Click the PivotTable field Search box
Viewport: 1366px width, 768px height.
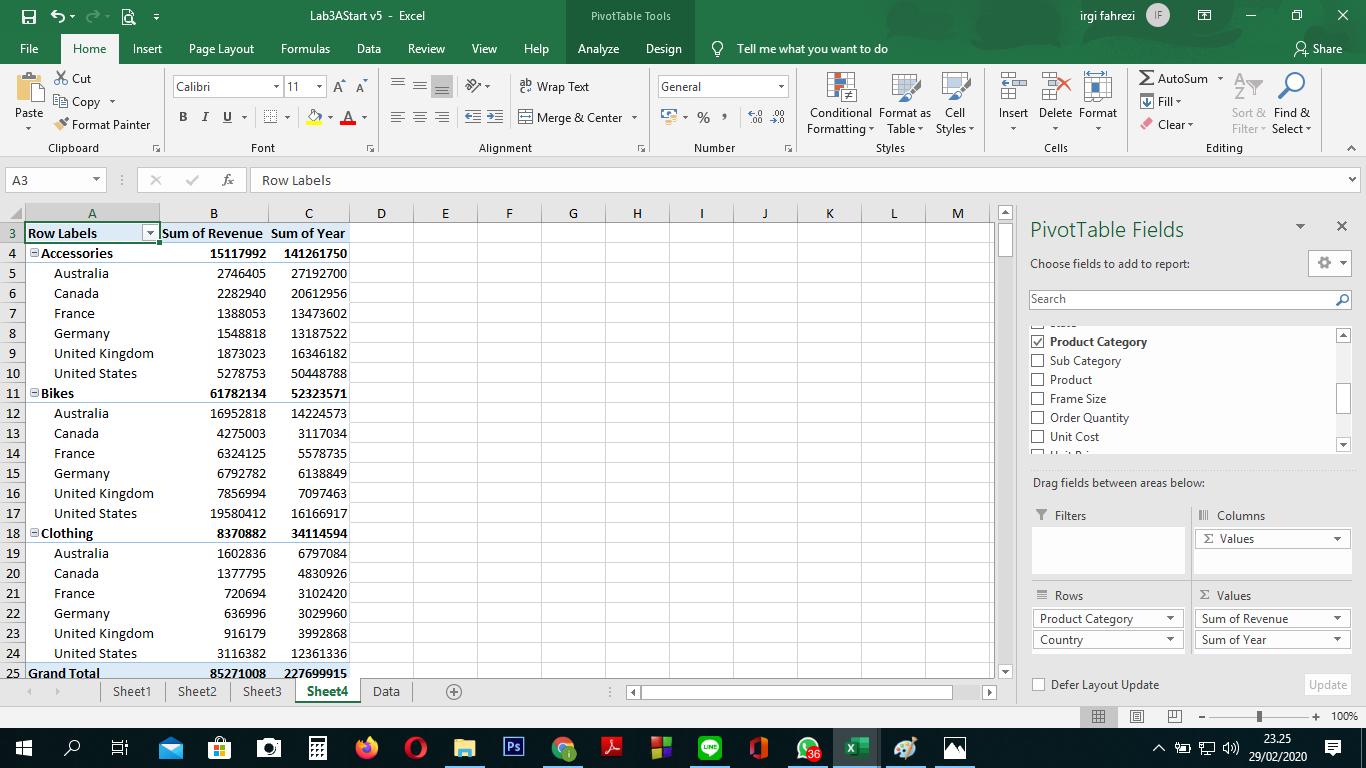coord(1182,299)
